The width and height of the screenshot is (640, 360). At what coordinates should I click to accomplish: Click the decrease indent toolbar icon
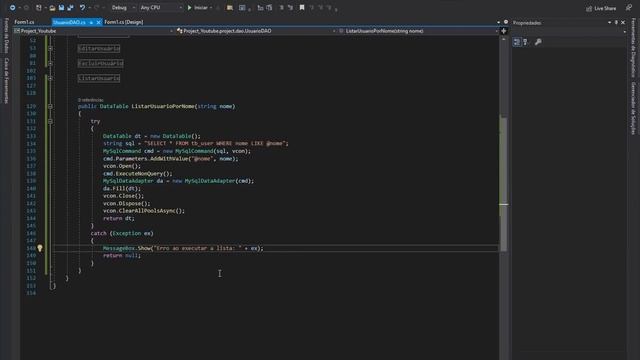tap(260, 8)
